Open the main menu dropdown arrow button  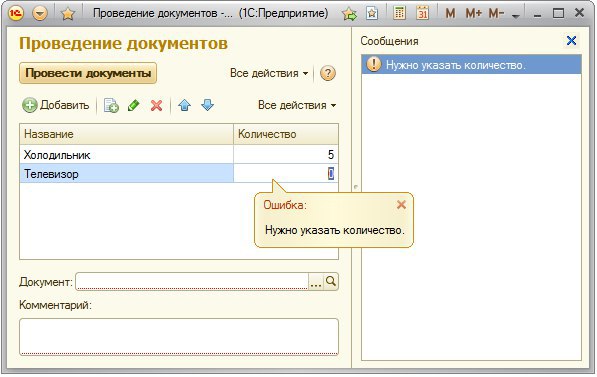pos(40,14)
